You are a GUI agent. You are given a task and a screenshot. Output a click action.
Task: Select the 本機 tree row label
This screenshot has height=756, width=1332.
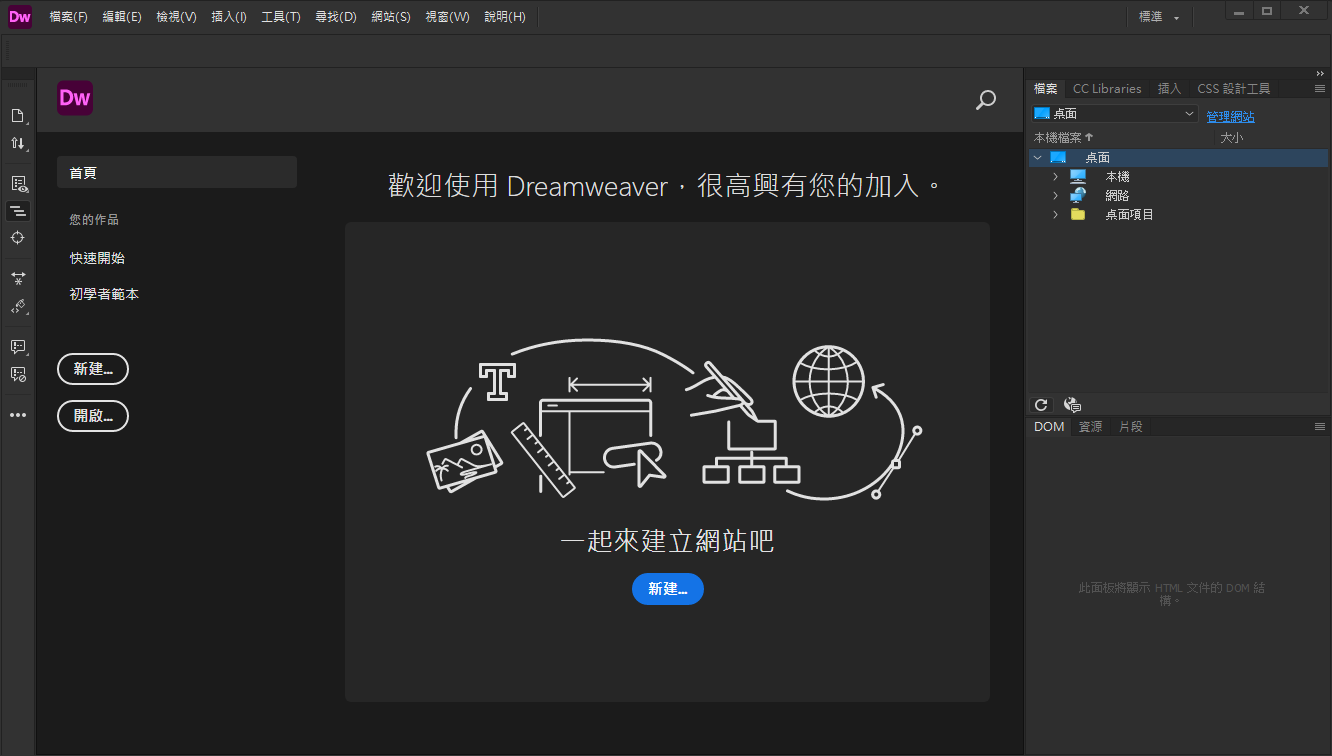pyautogui.click(x=1117, y=177)
